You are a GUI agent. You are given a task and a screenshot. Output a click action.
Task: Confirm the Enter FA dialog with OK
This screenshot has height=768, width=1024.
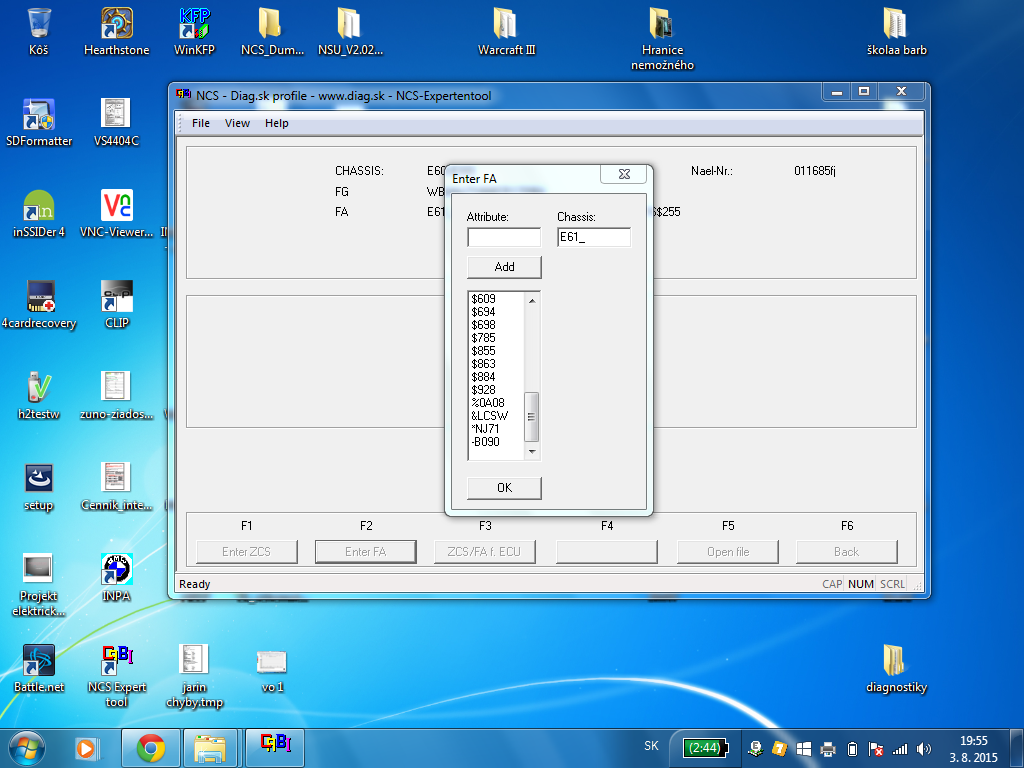pyautogui.click(x=504, y=488)
